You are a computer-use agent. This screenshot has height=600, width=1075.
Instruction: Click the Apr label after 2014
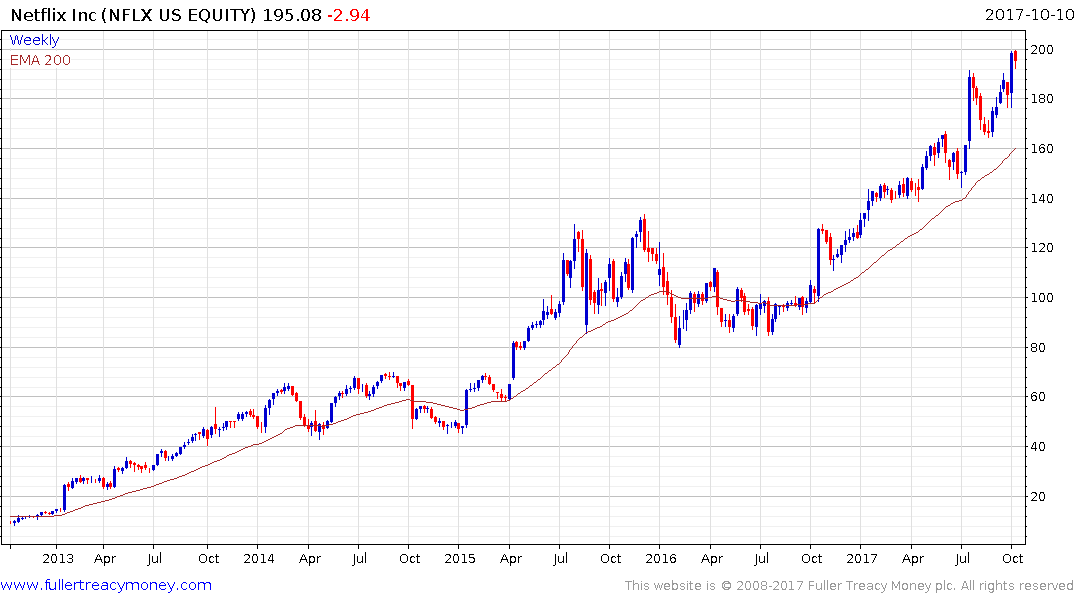309,559
